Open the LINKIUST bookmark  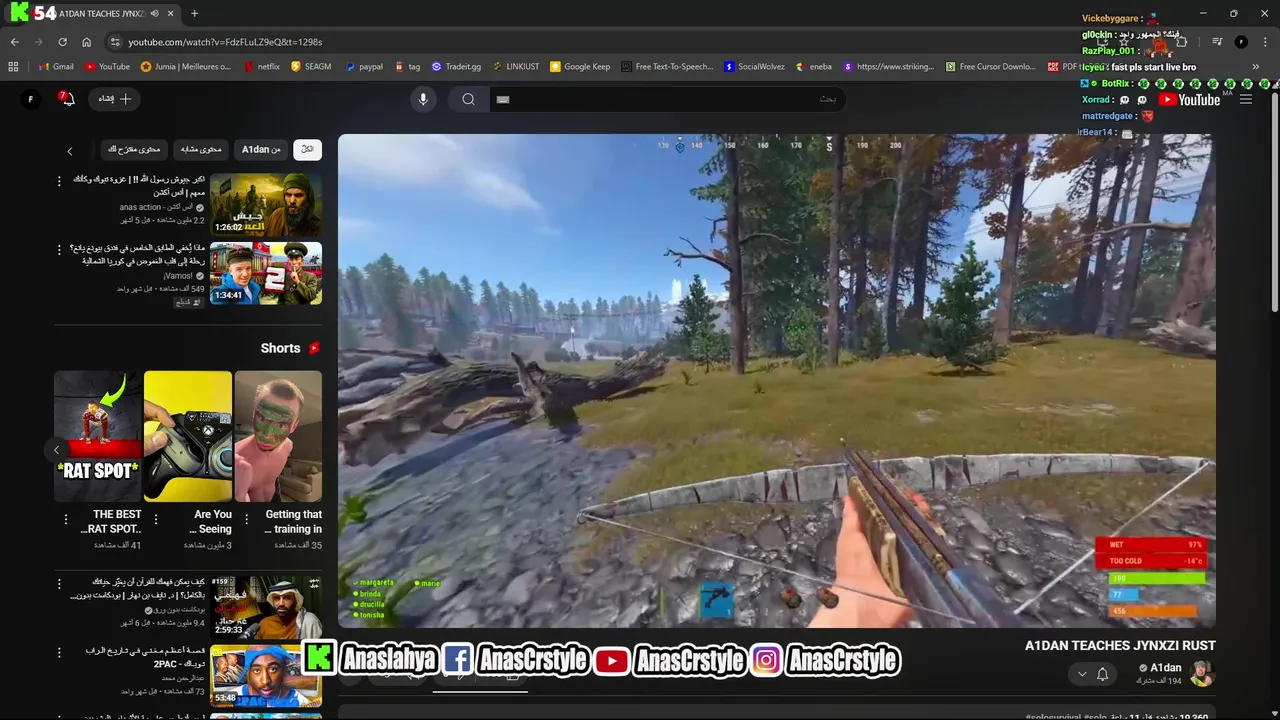coord(515,67)
